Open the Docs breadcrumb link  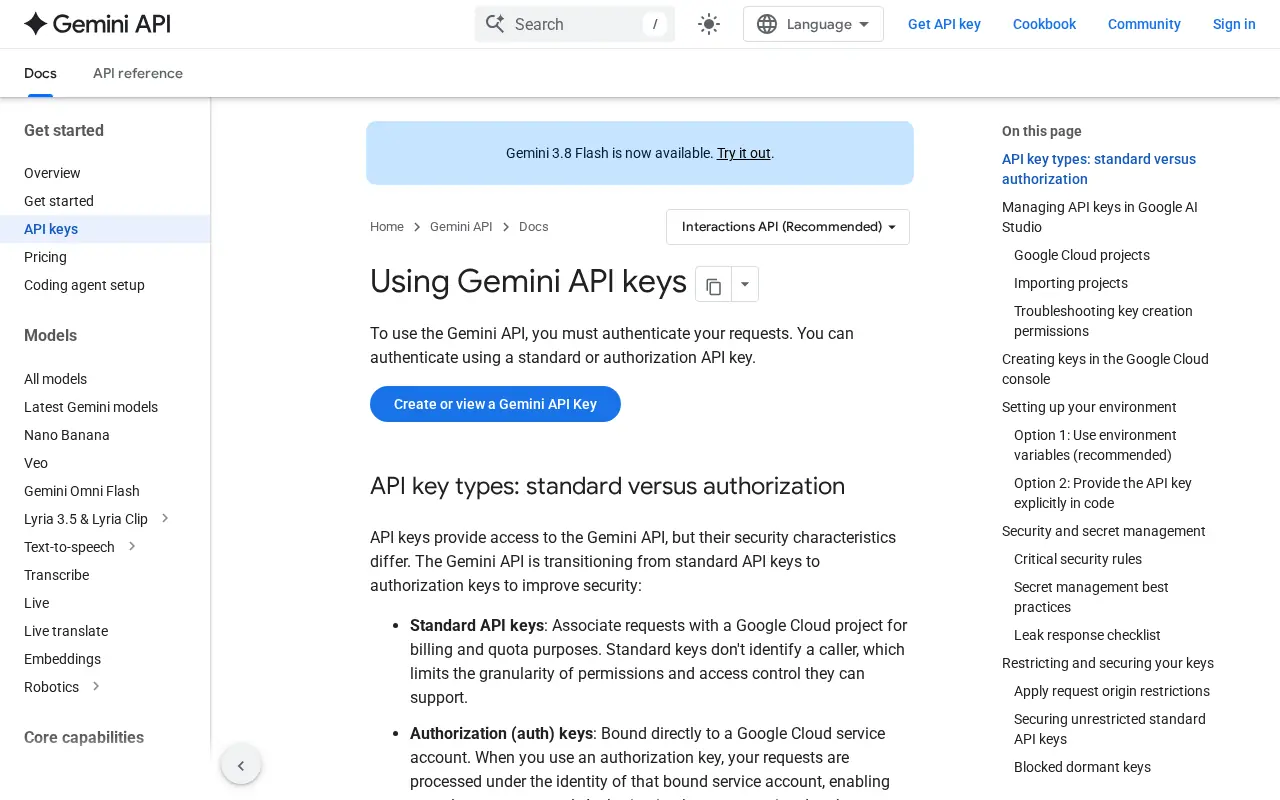tap(534, 227)
